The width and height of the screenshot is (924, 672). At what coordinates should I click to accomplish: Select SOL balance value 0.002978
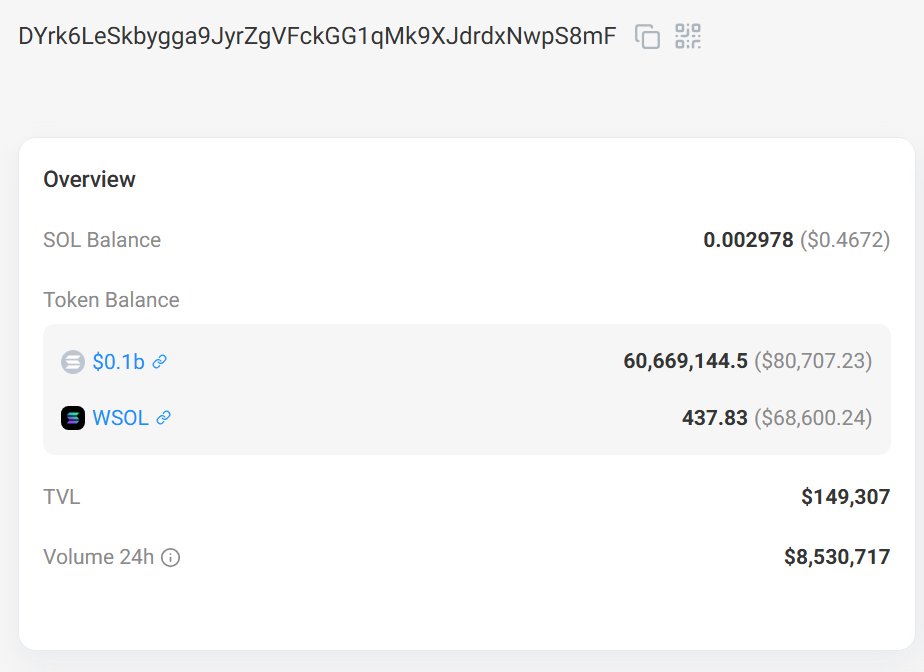point(748,240)
